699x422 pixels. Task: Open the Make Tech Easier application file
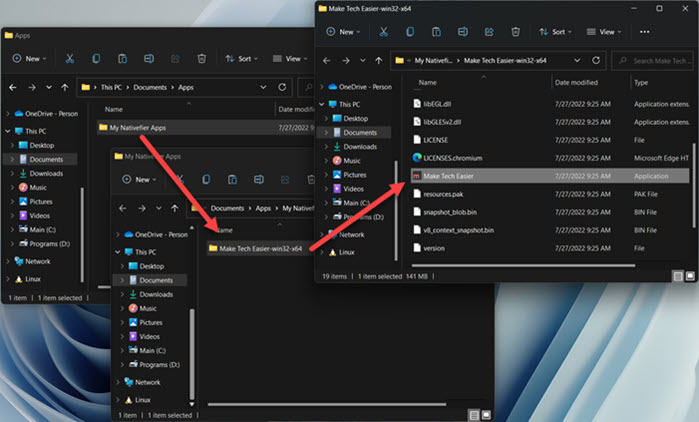(447, 174)
